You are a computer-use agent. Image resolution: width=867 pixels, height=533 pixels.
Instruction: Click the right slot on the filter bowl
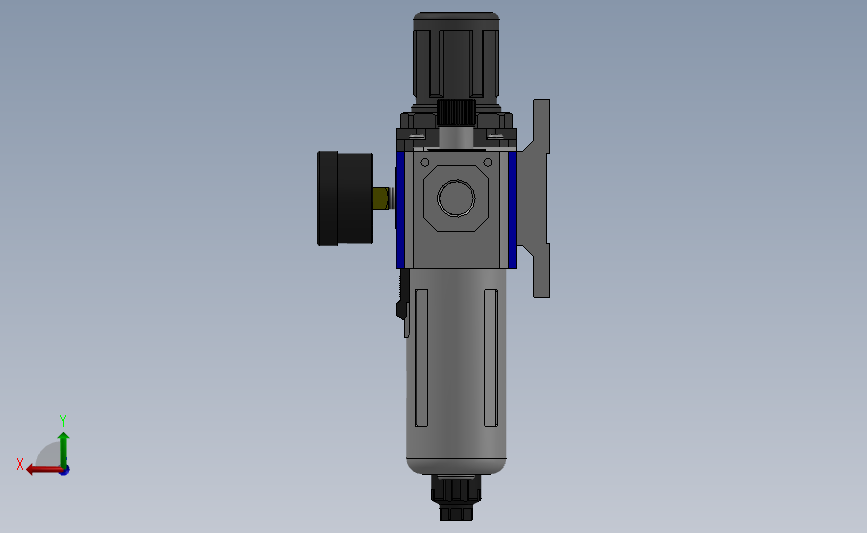coord(491,358)
